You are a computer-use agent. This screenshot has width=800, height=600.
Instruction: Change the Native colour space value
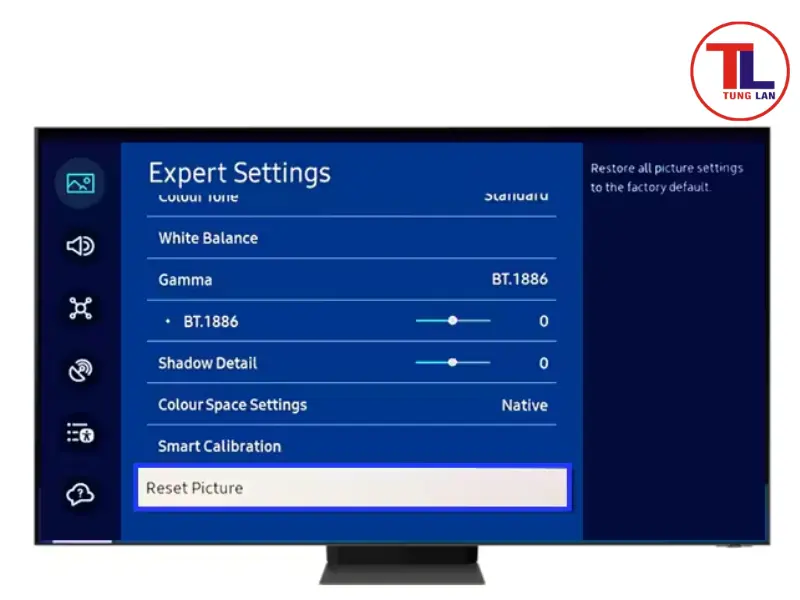click(524, 405)
